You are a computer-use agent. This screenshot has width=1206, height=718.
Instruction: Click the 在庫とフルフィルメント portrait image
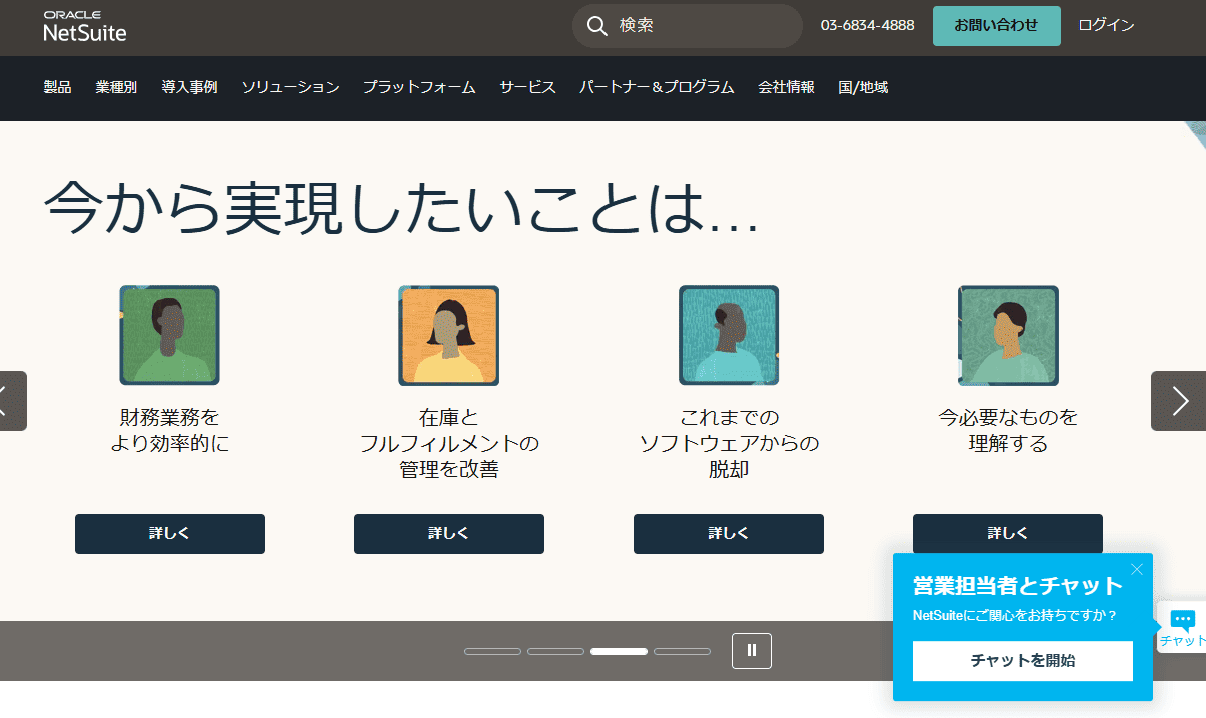coord(448,335)
